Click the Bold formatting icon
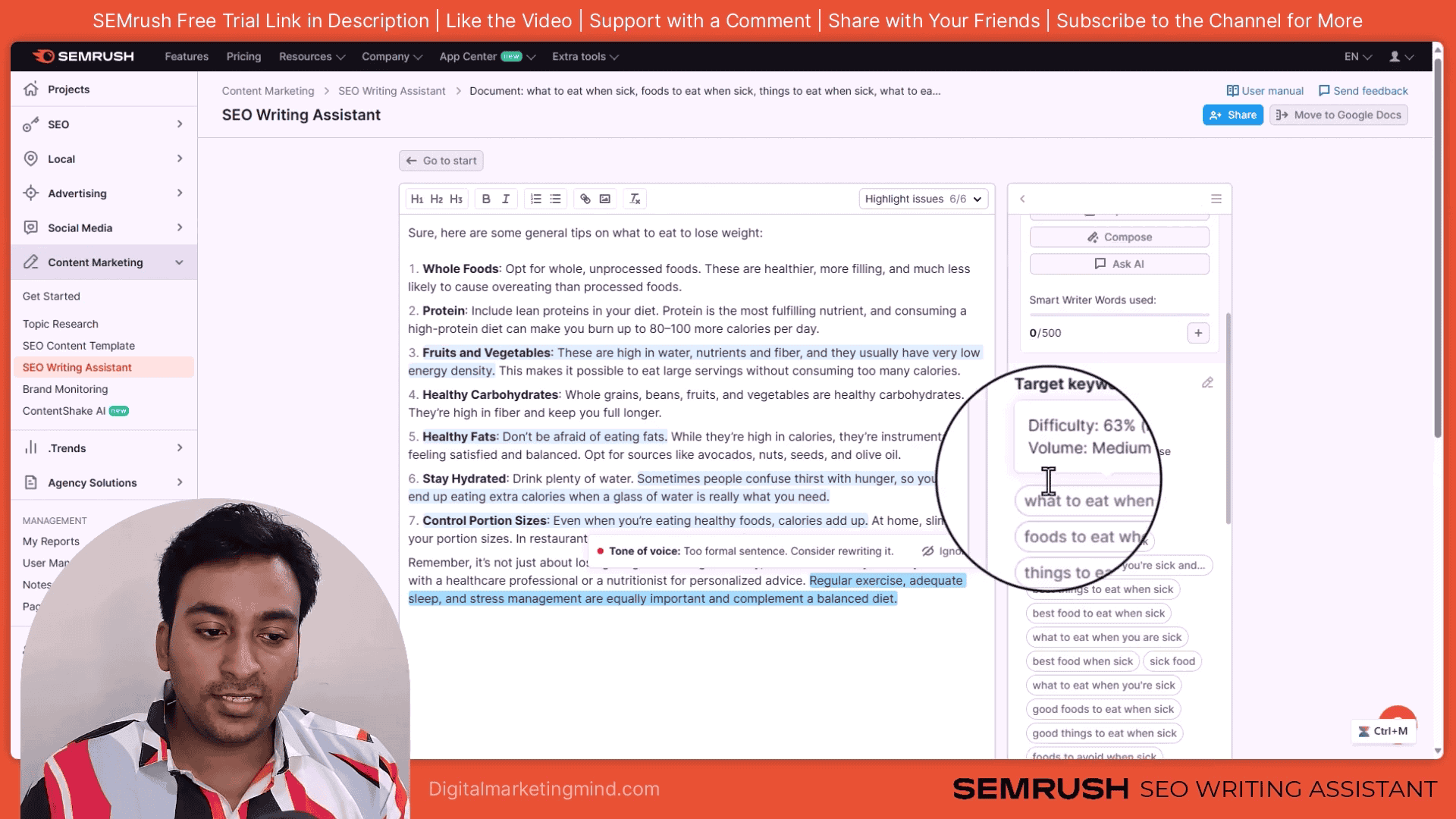The width and height of the screenshot is (1456, 819). click(x=486, y=199)
